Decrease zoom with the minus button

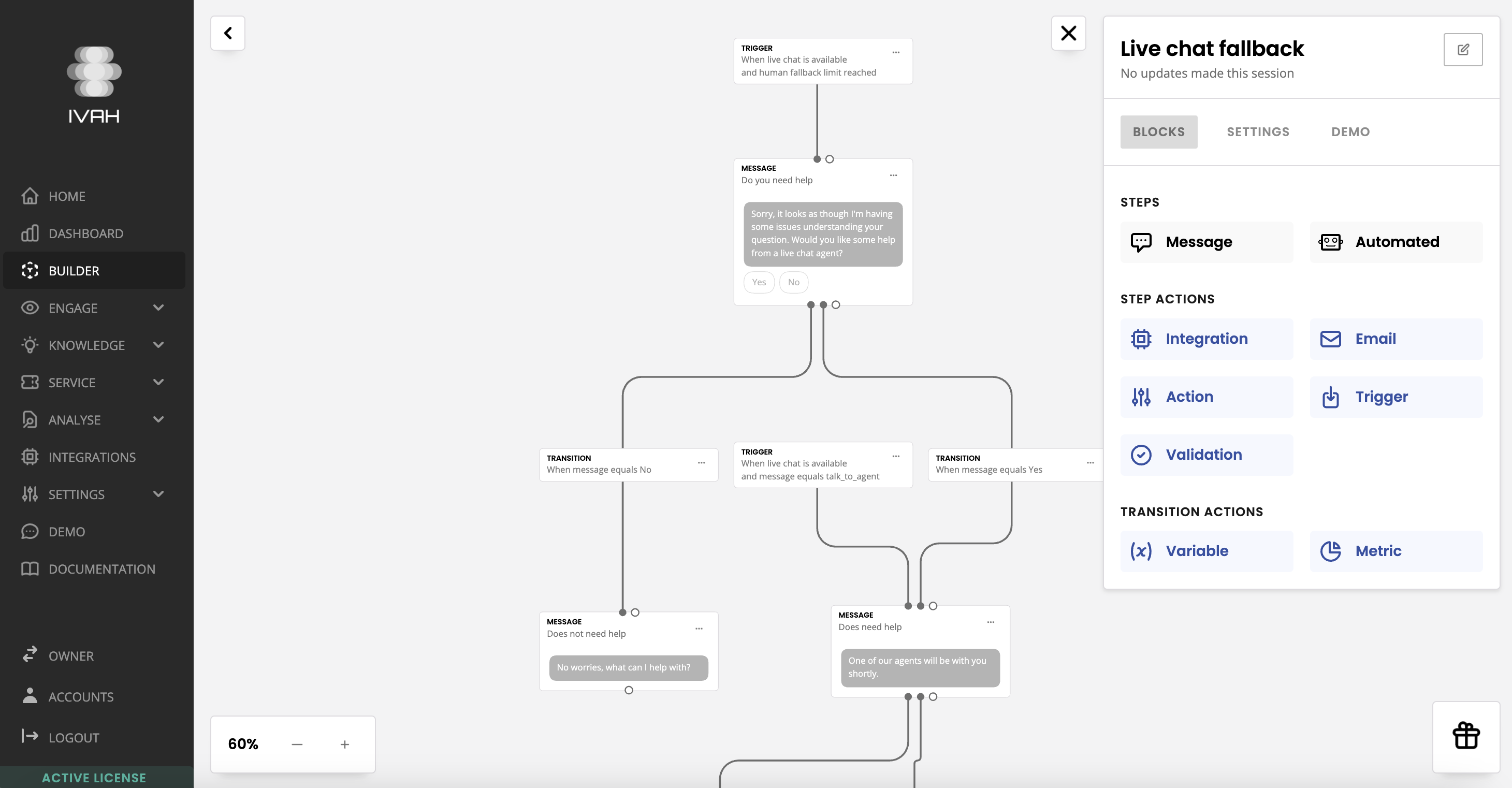(x=297, y=744)
